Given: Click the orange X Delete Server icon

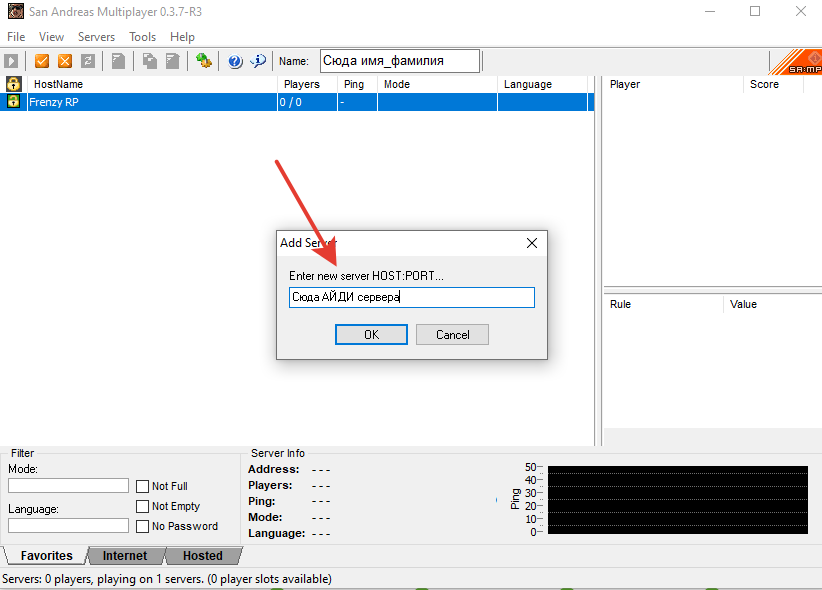Looking at the screenshot, I should pos(65,61).
